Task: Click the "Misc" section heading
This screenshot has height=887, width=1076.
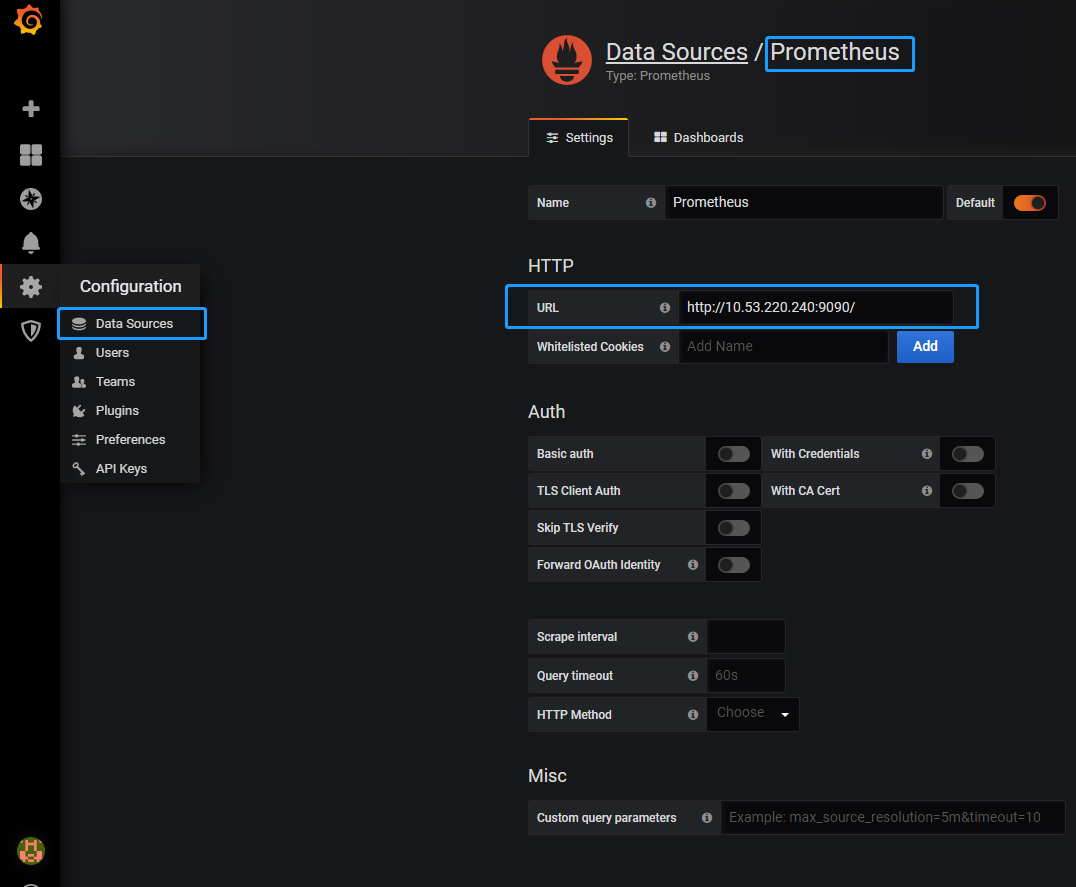Action: click(x=548, y=776)
